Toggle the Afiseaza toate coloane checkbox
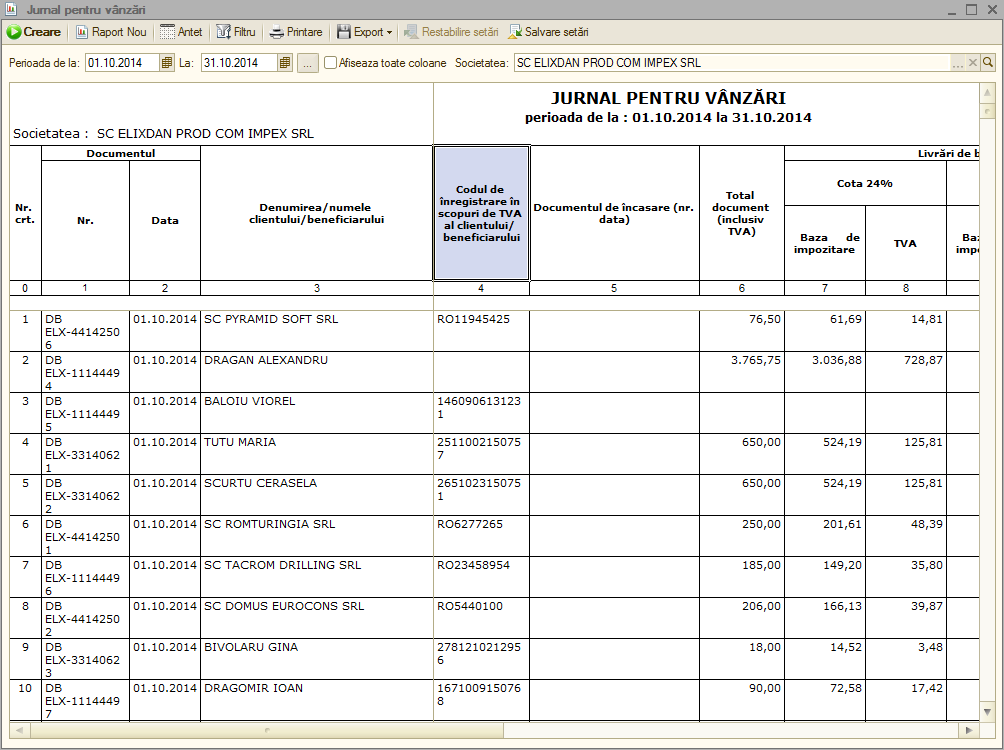Image resolution: width=1004 pixels, height=750 pixels. point(330,63)
